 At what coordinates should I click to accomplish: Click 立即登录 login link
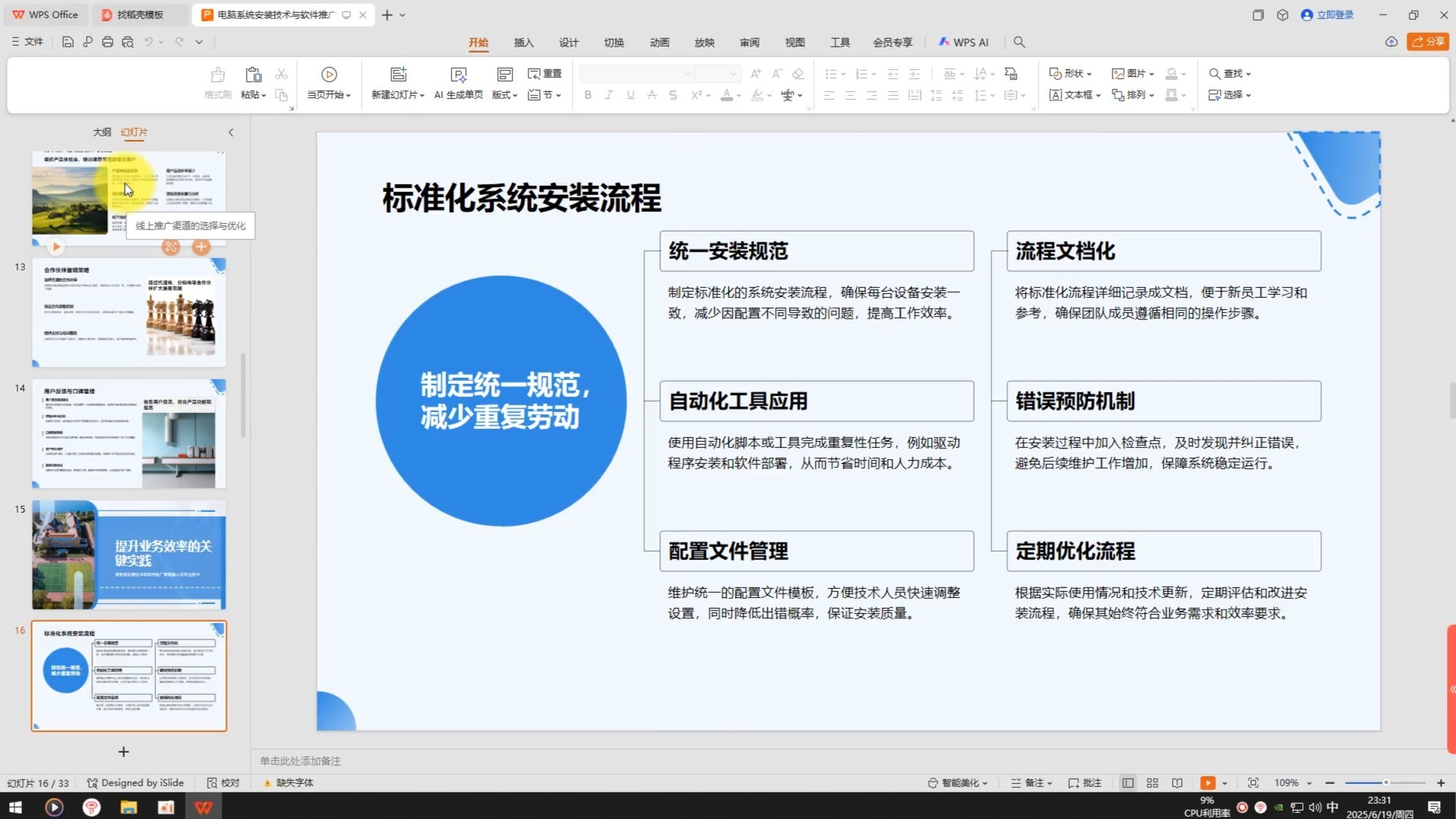point(1327,14)
